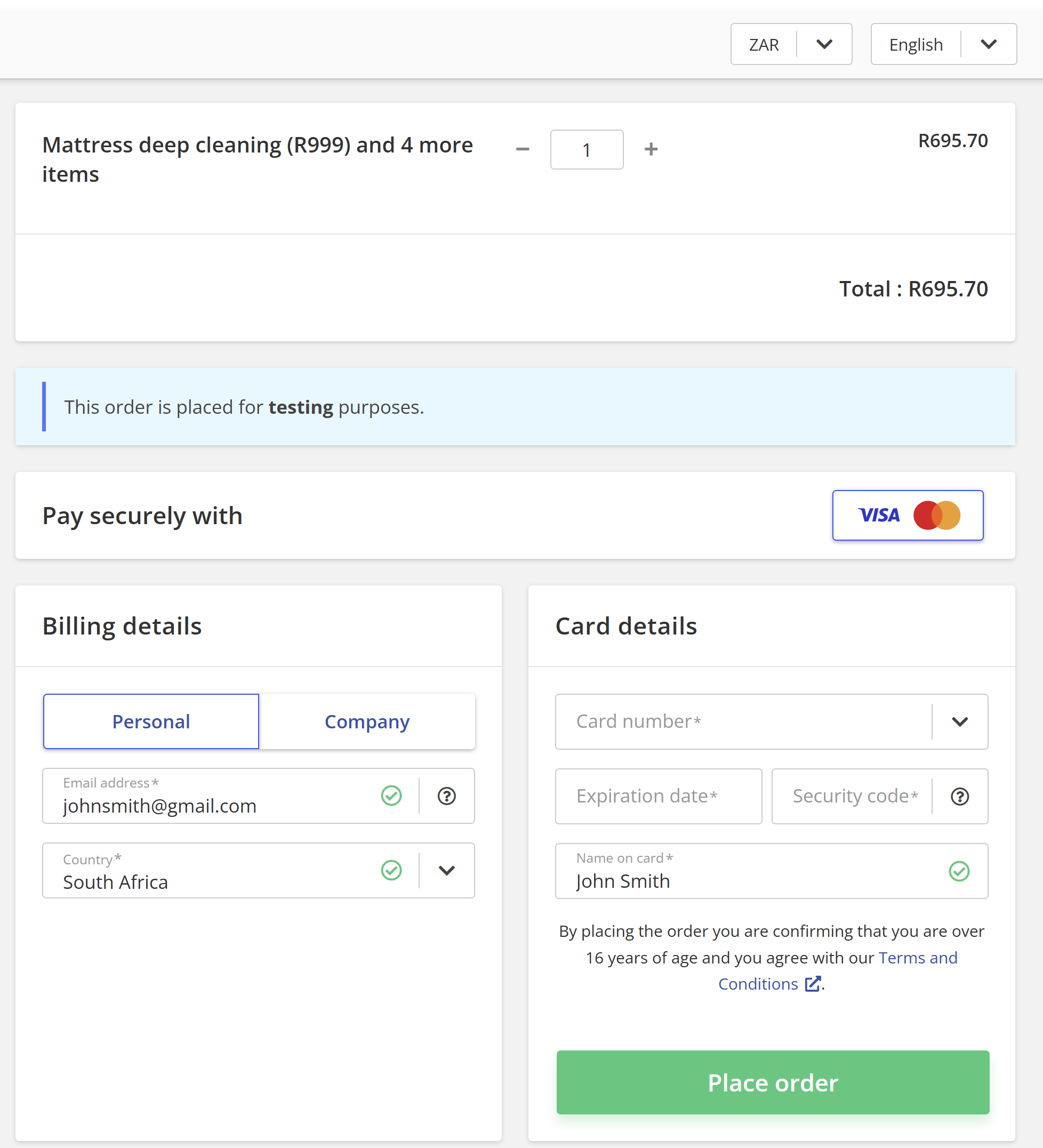Image resolution: width=1043 pixels, height=1148 pixels.
Task: Click the quantity input box
Action: [x=587, y=150]
